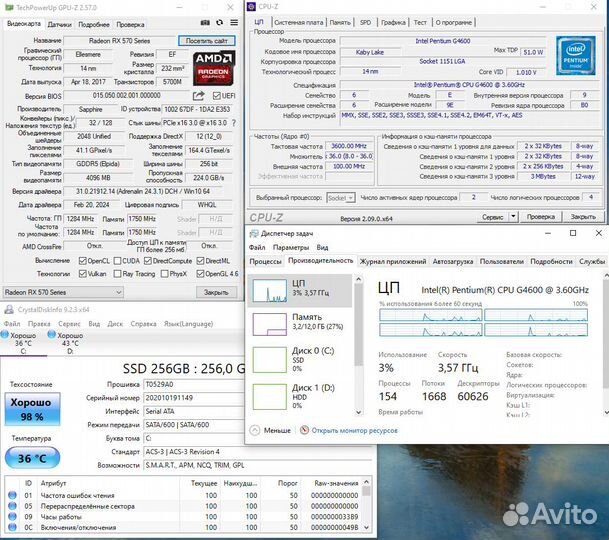Screen dimensions: 609x540
Task: Open Сервис menu in CrystalDiskInfo
Action: (x=69, y=324)
